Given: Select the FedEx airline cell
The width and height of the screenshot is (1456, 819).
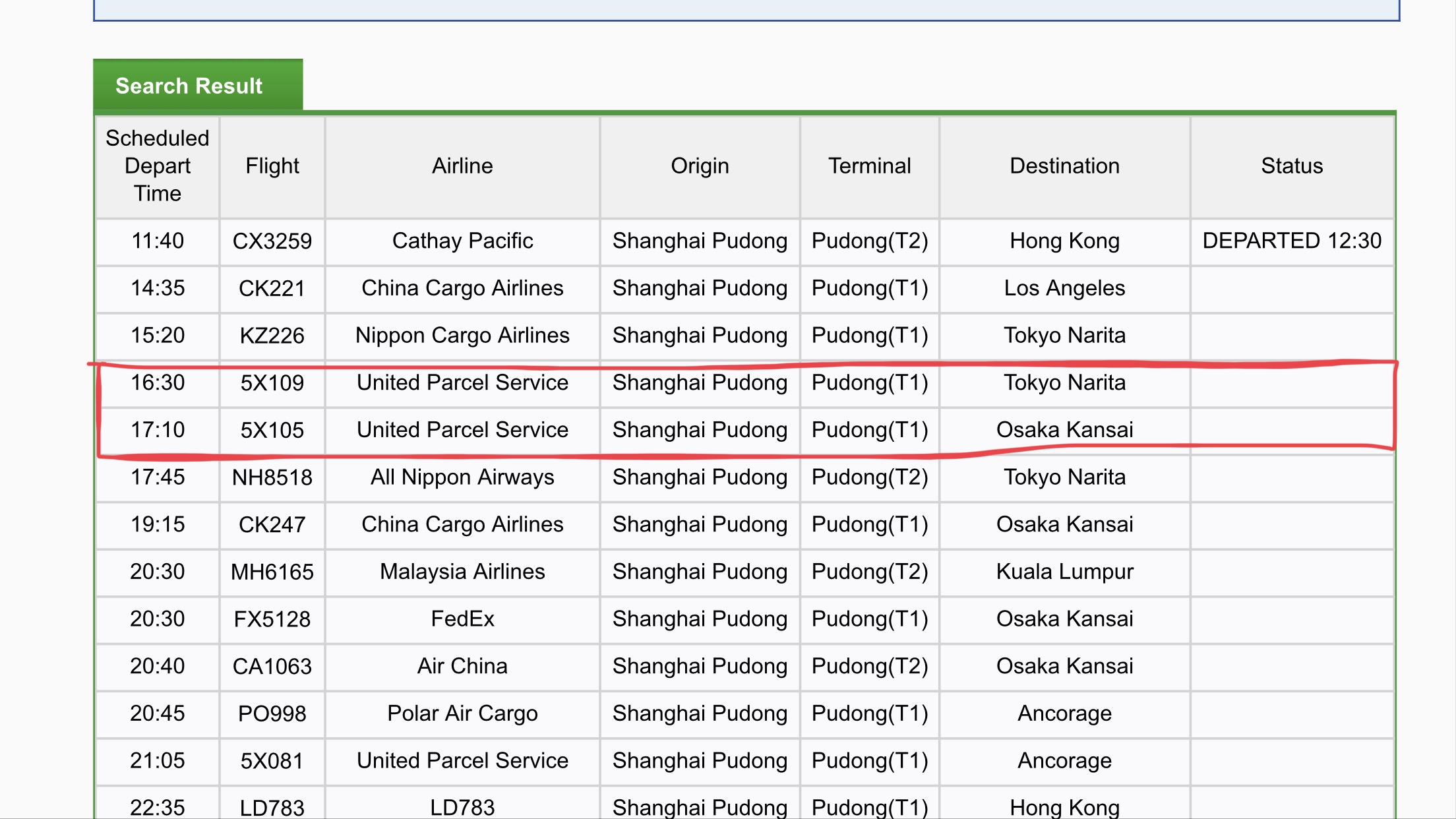Looking at the screenshot, I should pos(462,619).
